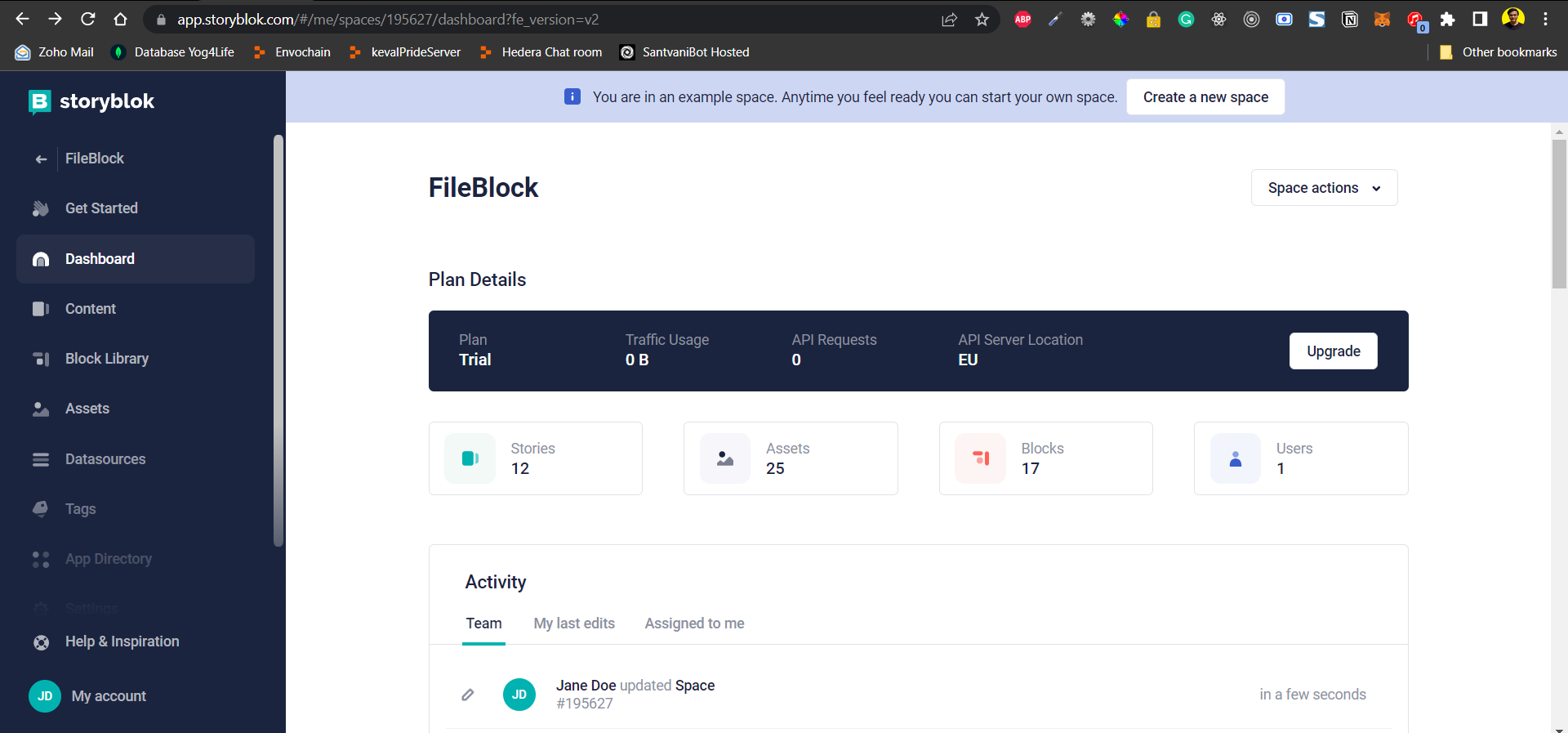Click the Assets icon in sidebar
1568x733 pixels.
[41, 409]
